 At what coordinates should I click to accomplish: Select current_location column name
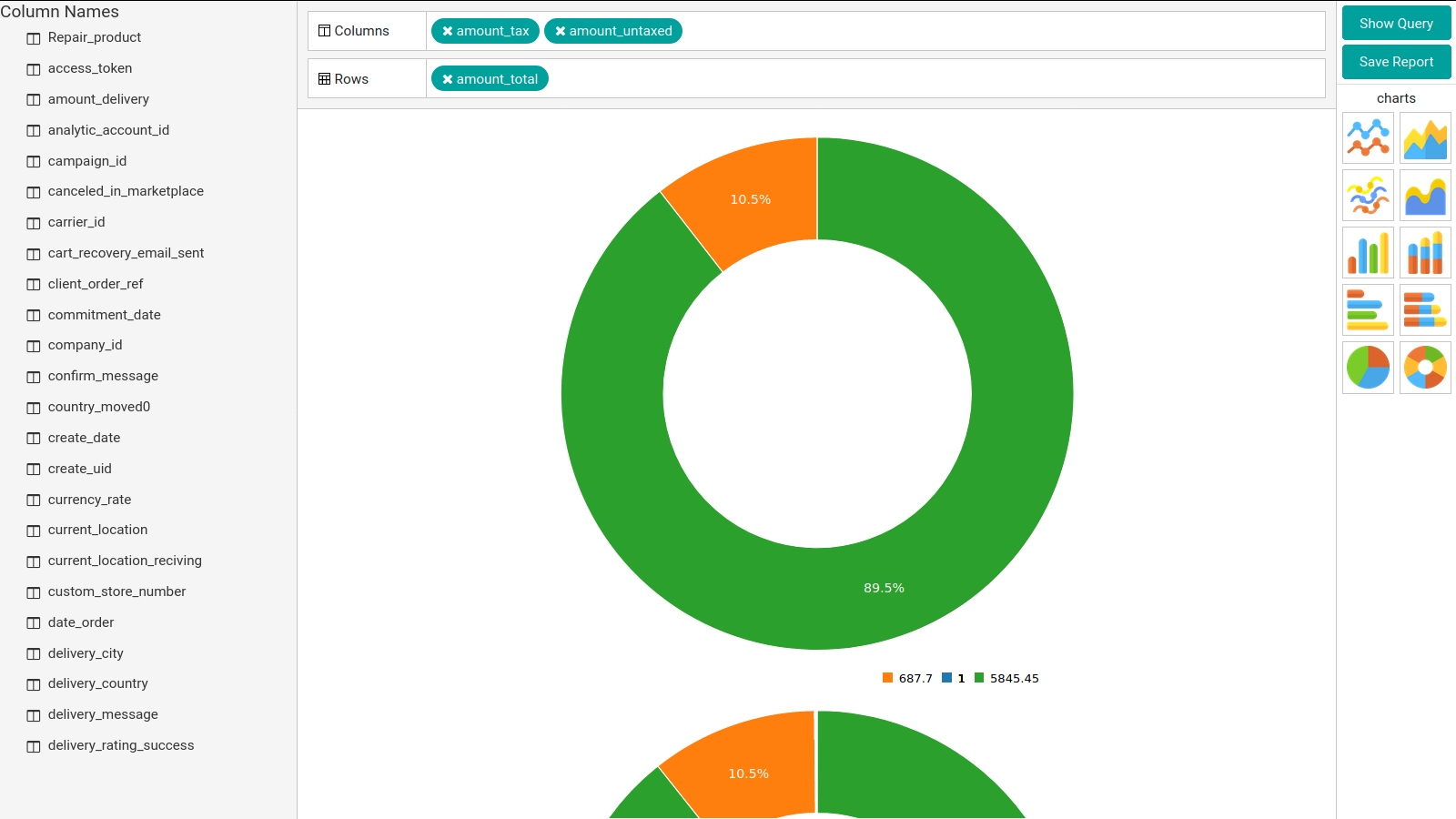(x=97, y=530)
